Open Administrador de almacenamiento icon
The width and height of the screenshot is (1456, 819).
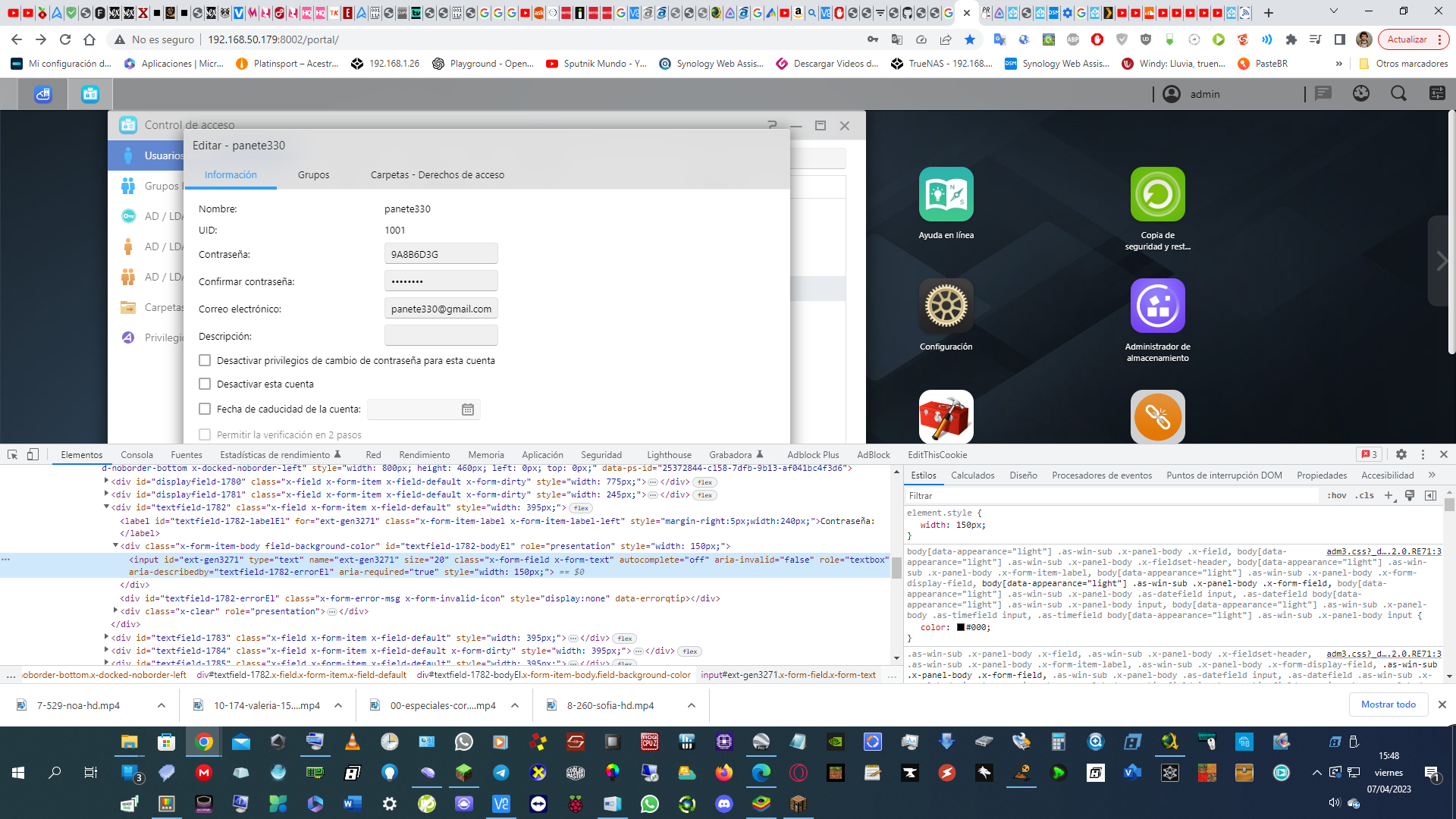1157,306
